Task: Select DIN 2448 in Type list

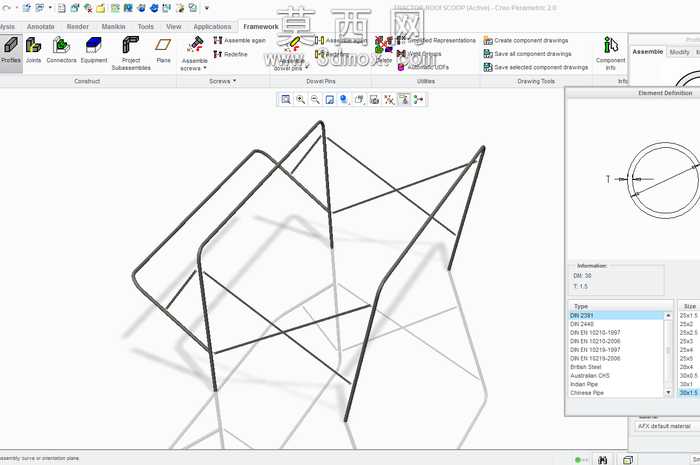Action: click(616, 324)
